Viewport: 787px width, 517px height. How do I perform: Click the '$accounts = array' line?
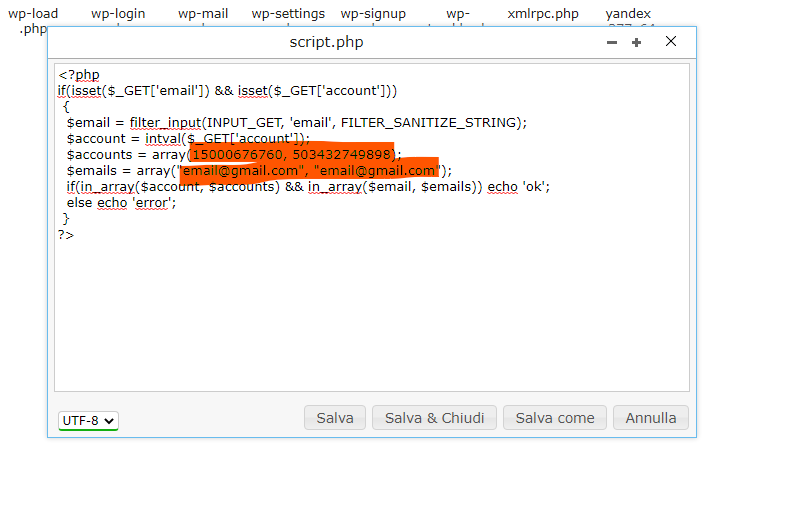tap(234, 155)
